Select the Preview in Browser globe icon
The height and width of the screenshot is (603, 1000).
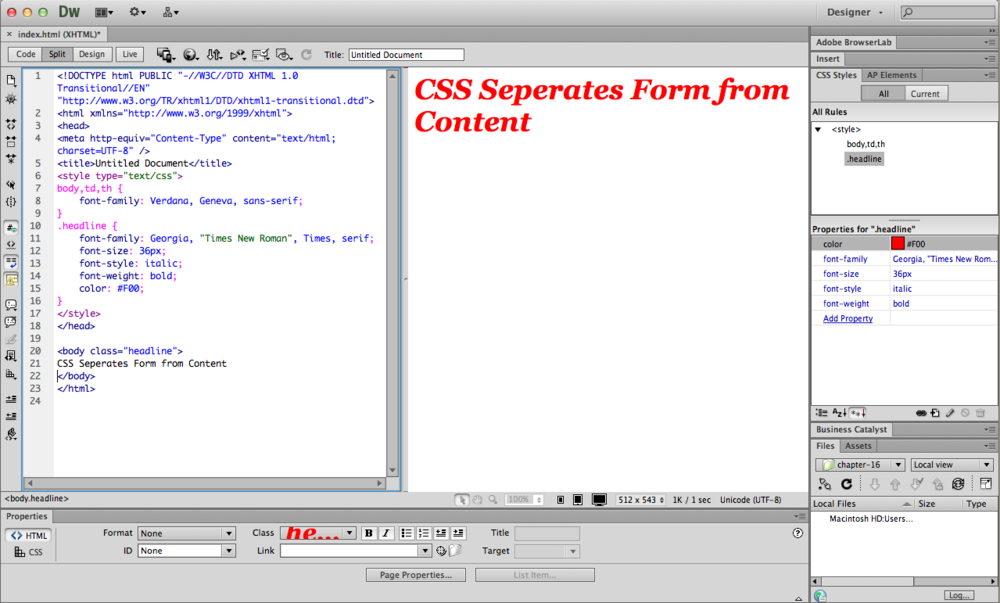[190, 54]
